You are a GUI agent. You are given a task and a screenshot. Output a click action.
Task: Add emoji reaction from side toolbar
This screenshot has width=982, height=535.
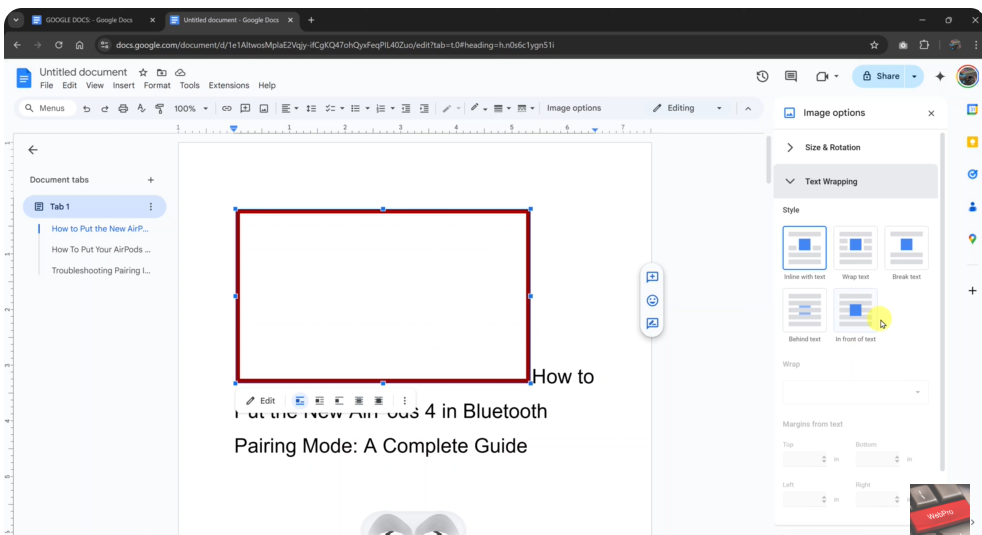(x=652, y=300)
